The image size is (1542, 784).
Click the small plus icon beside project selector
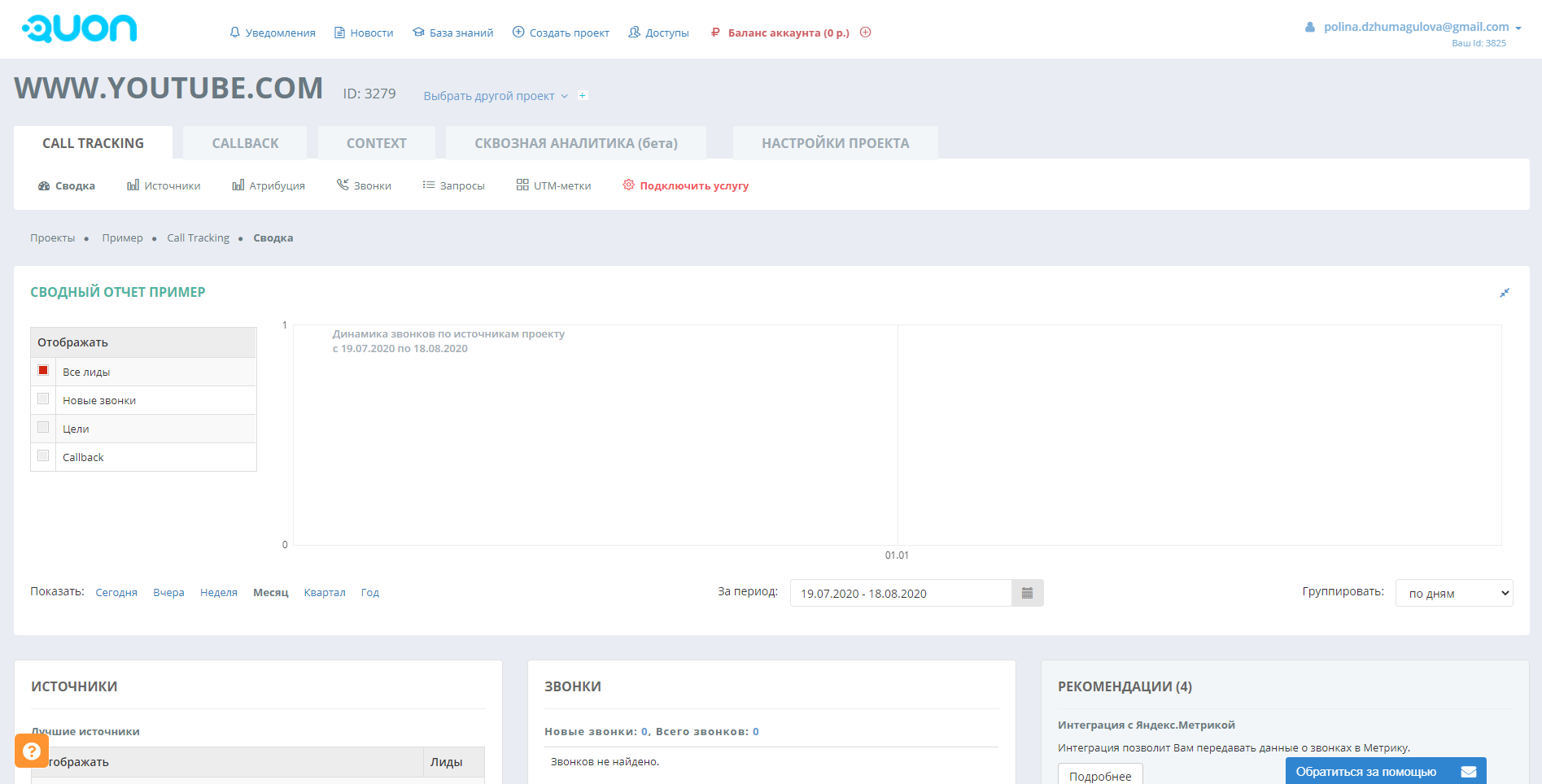(x=583, y=96)
